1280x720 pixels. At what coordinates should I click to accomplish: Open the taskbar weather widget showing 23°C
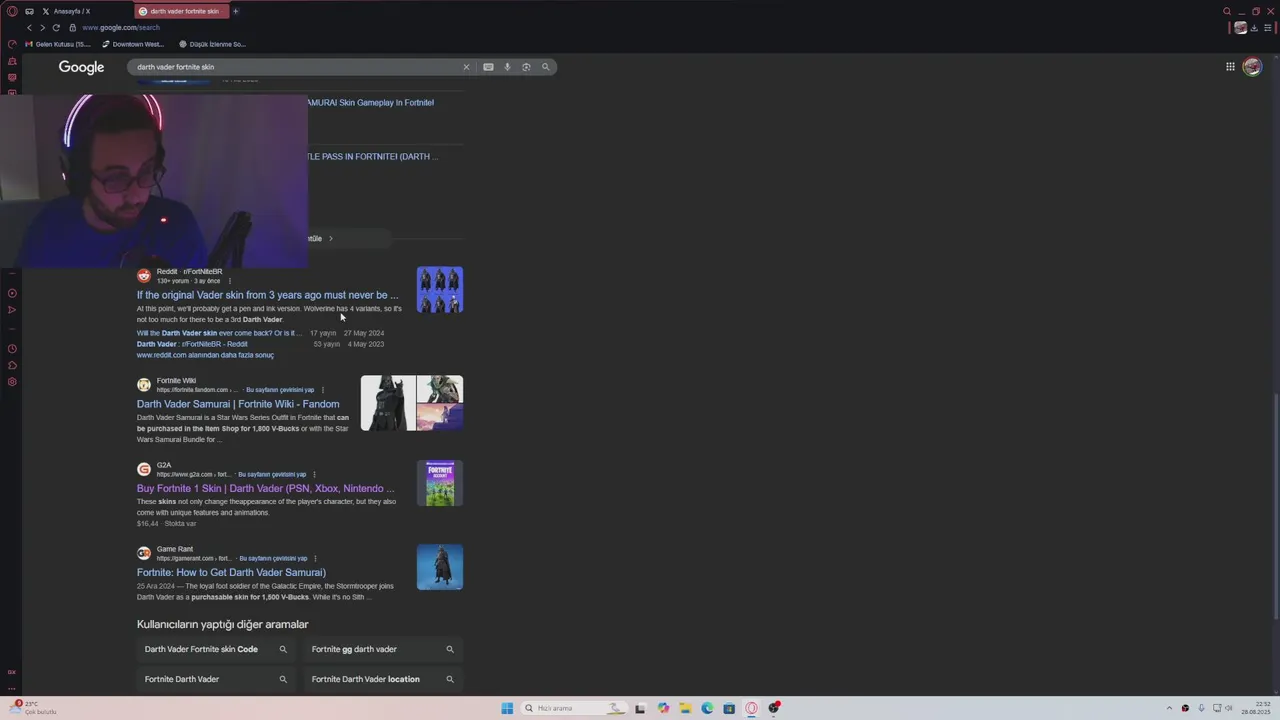point(34,708)
